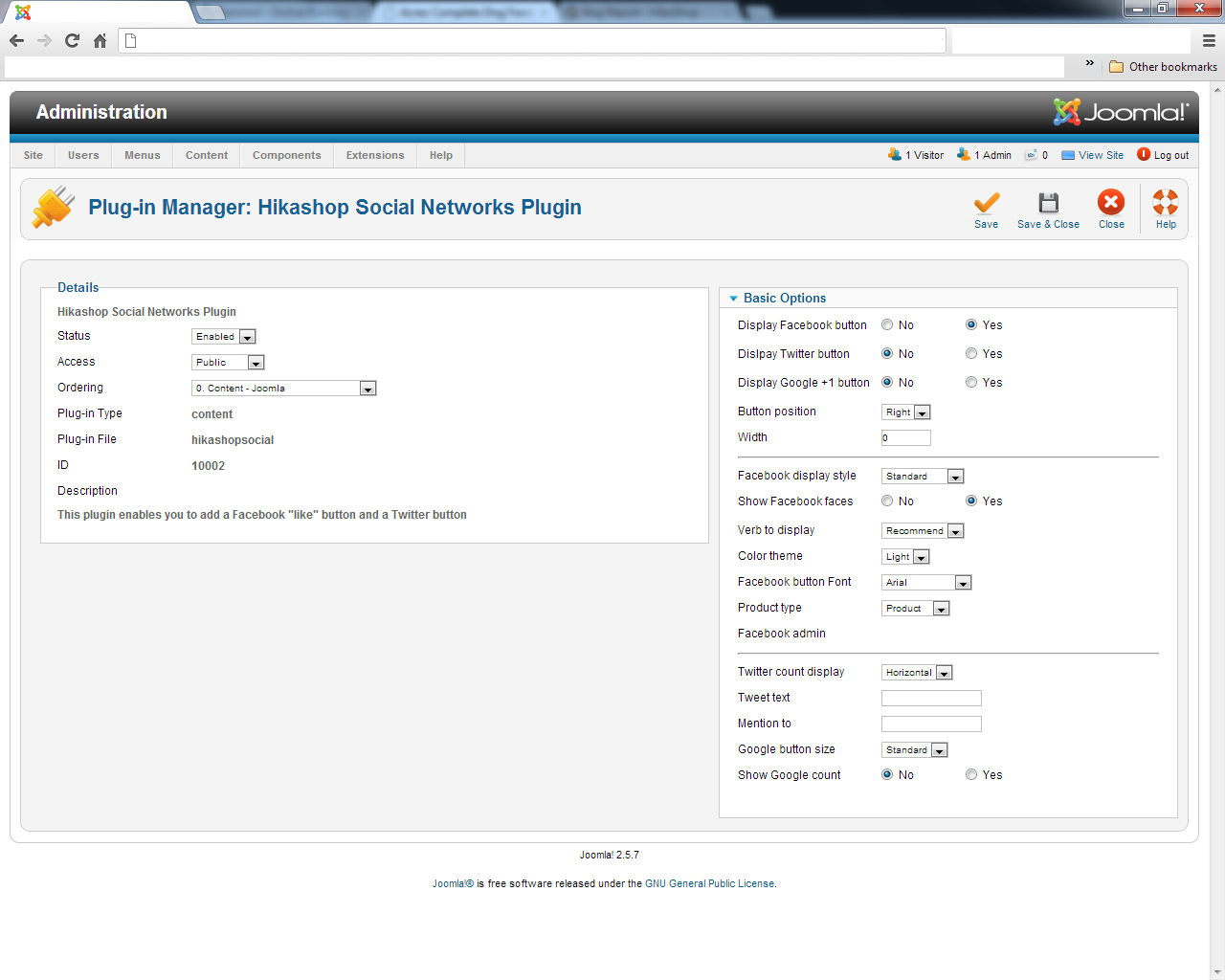Open the Facebook button Font dropdown
The height and width of the screenshot is (980, 1225).
pos(926,583)
